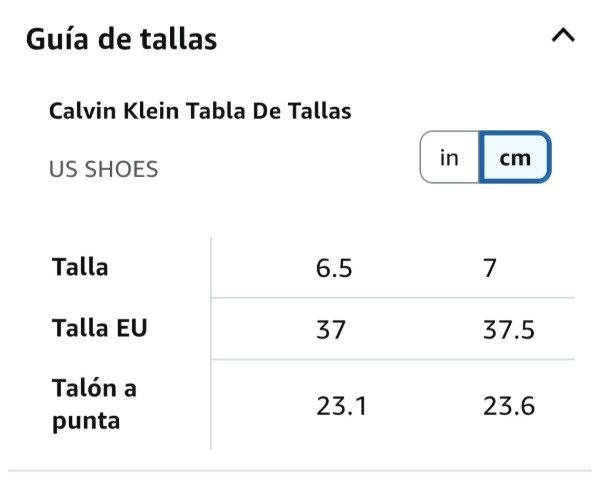Click the 23.6 heel-to-toe value
Image resolution: width=600 pixels, height=479 pixels.
[508, 406]
